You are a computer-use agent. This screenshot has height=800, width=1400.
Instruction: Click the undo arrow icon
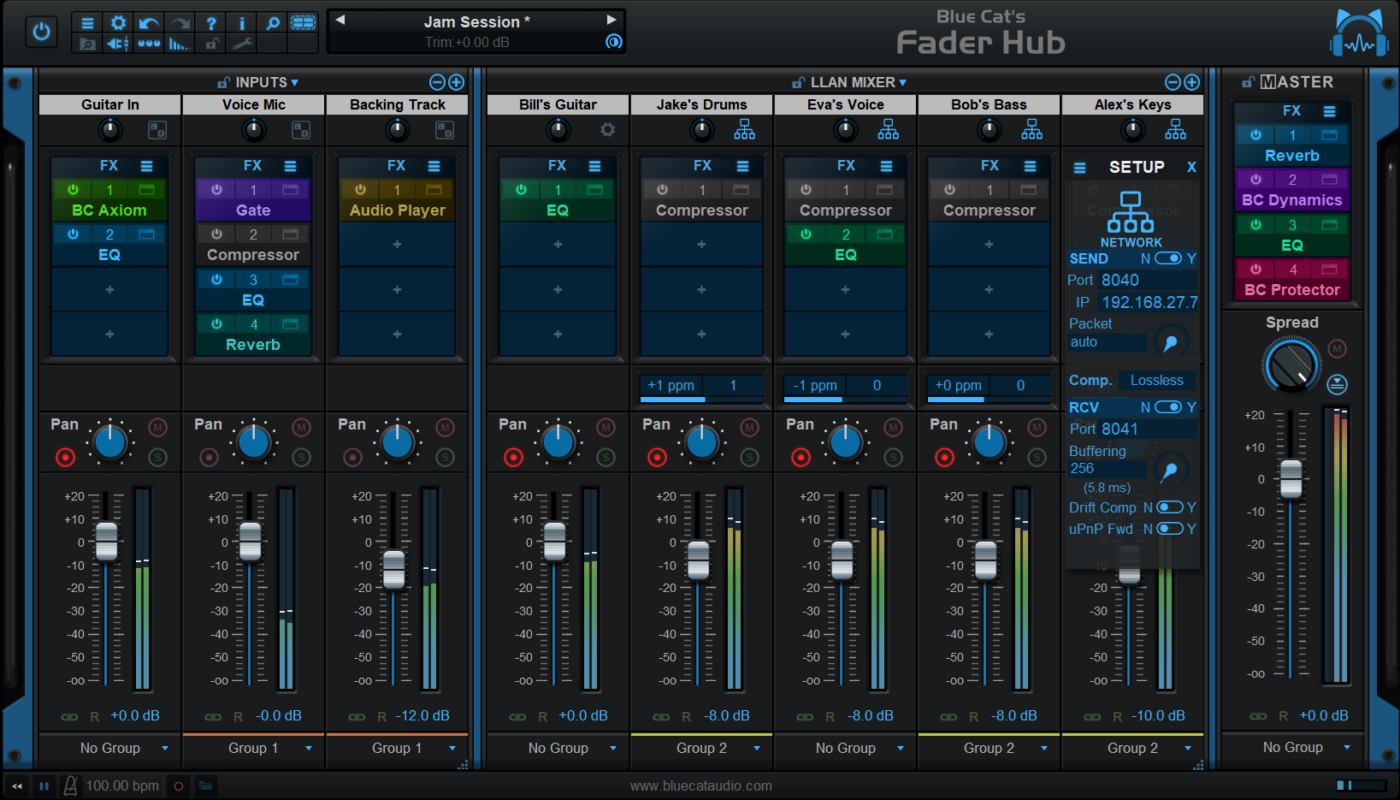point(149,23)
